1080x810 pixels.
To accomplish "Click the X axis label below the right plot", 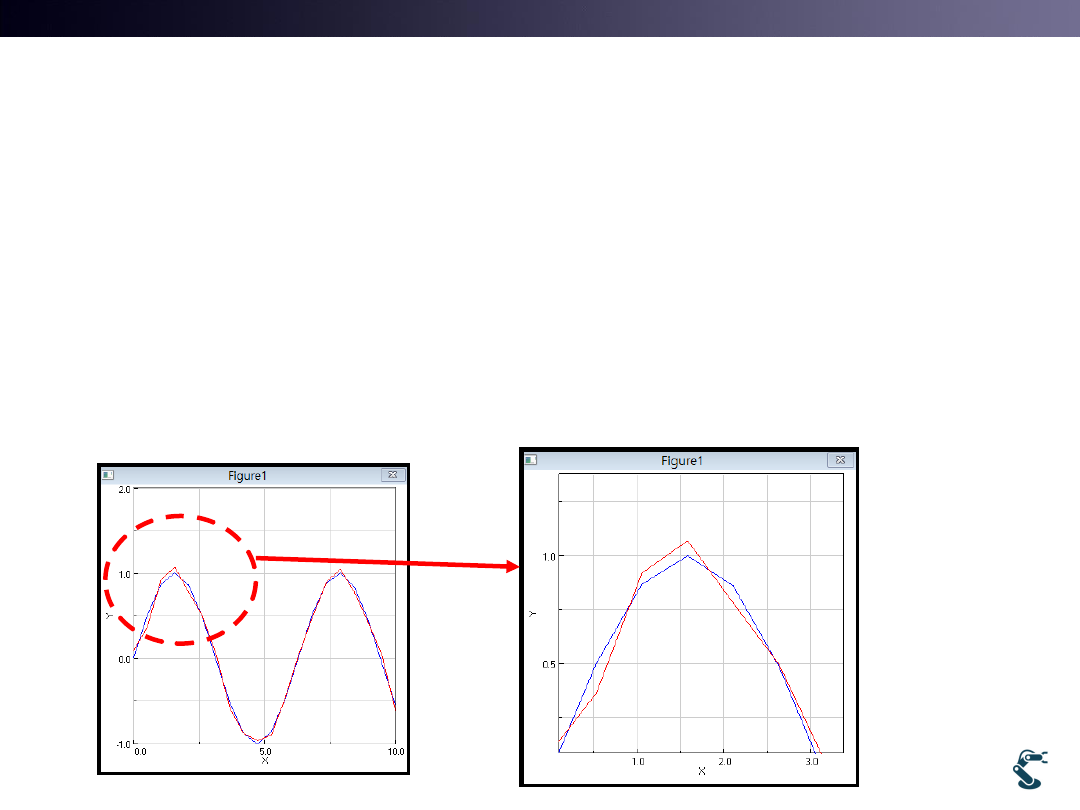I will click(701, 771).
